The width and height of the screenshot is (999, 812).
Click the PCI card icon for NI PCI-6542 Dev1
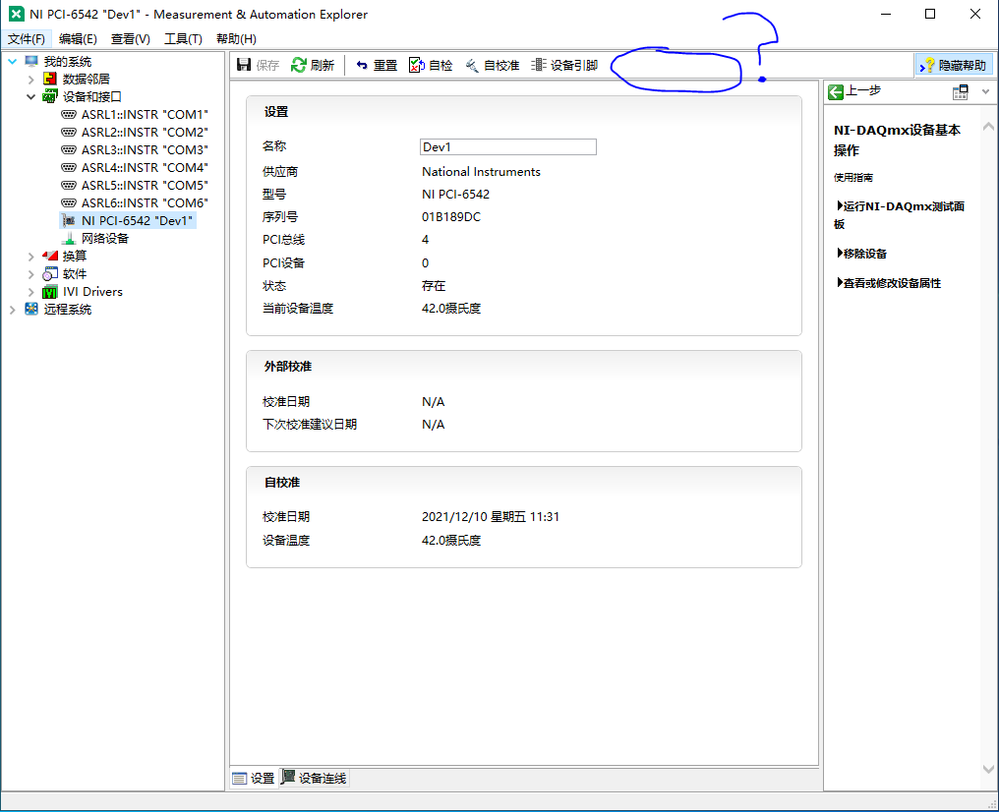pos(69,221)
